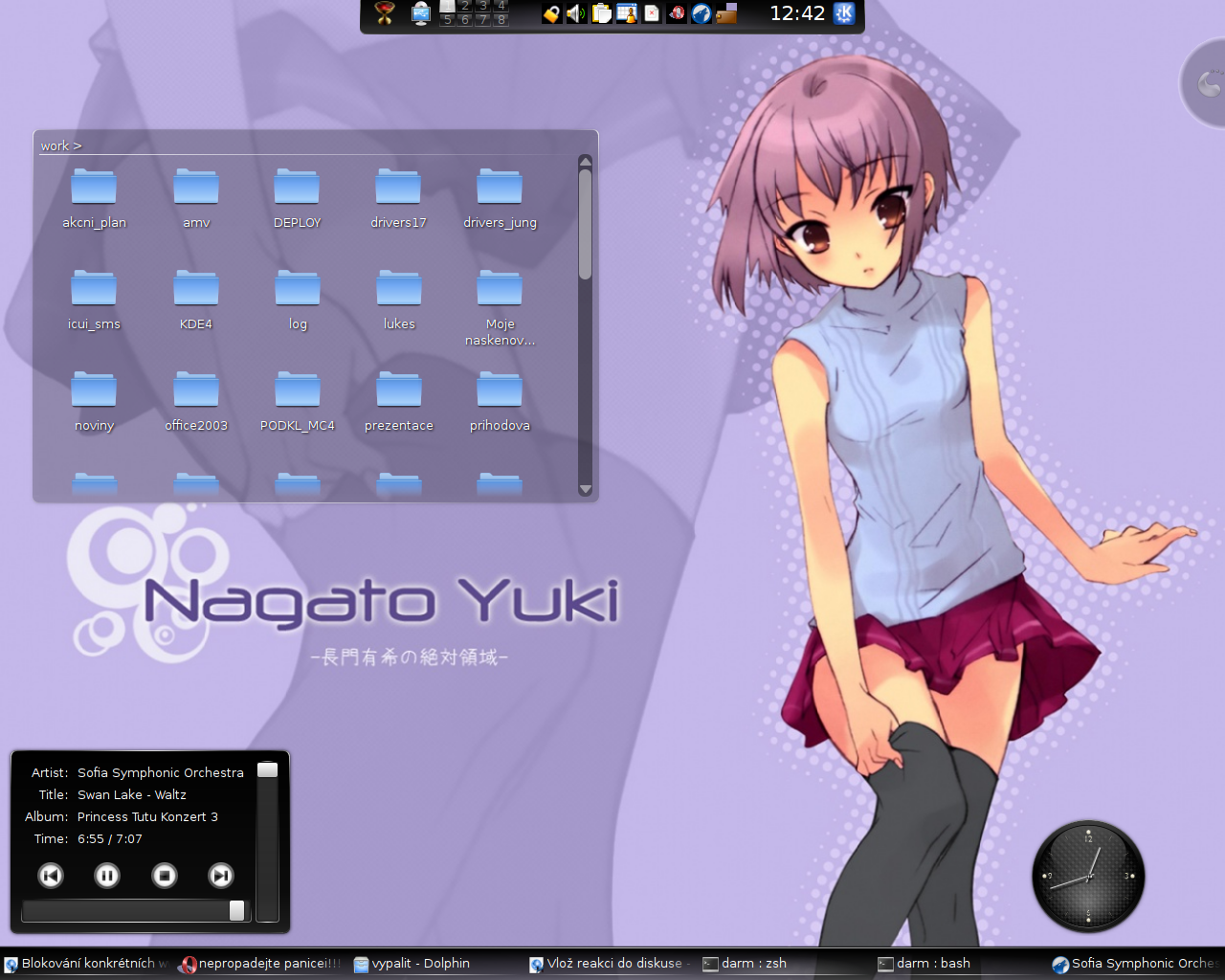Switch to 'Vlož reakci do diskuse' taskbar window
The image size is (1225, 980).
click(610, 964)
